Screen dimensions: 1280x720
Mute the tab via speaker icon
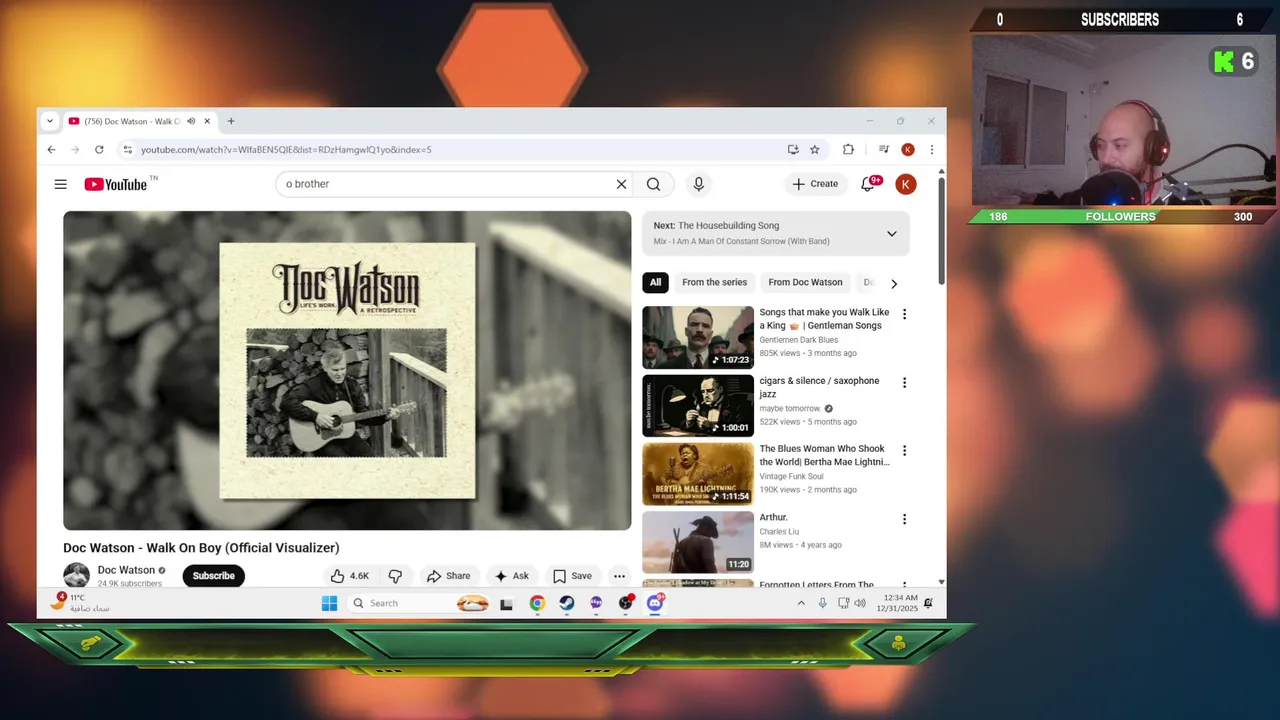[x=191, y=121]
